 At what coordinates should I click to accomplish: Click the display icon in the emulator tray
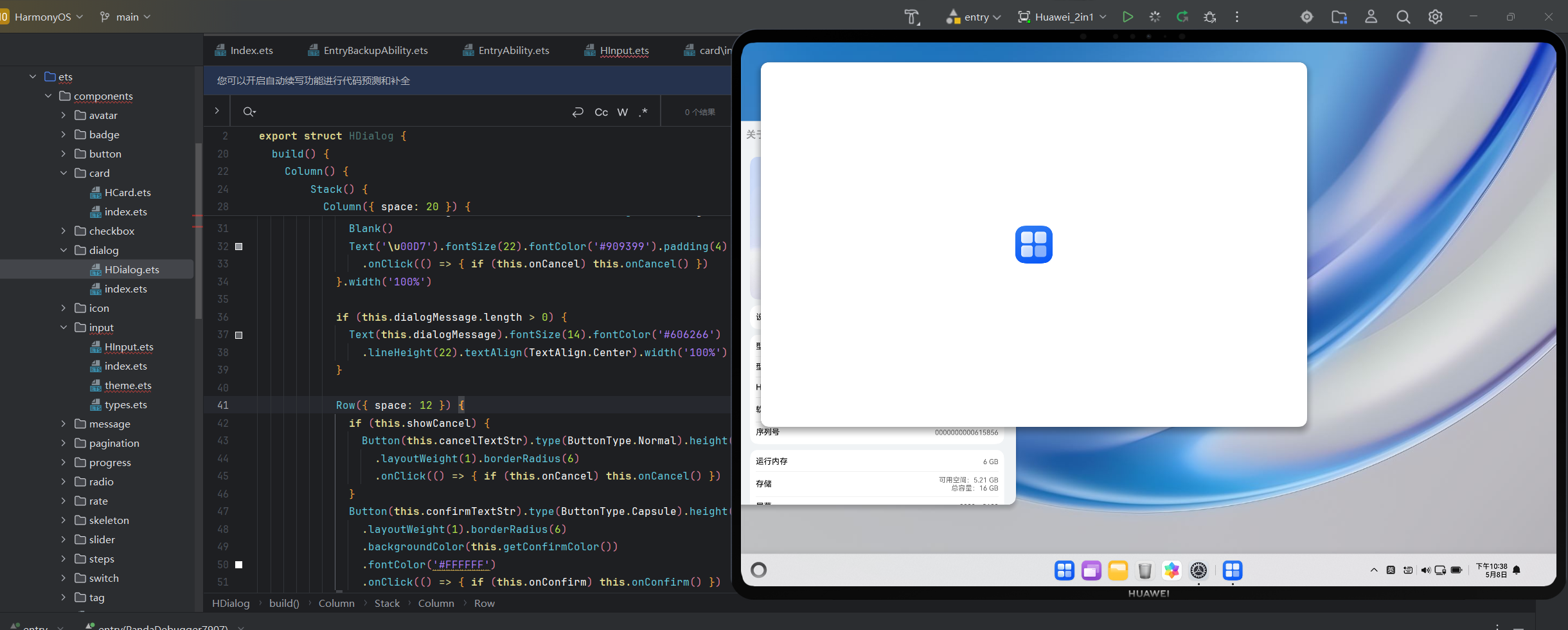click(1441, 570)
